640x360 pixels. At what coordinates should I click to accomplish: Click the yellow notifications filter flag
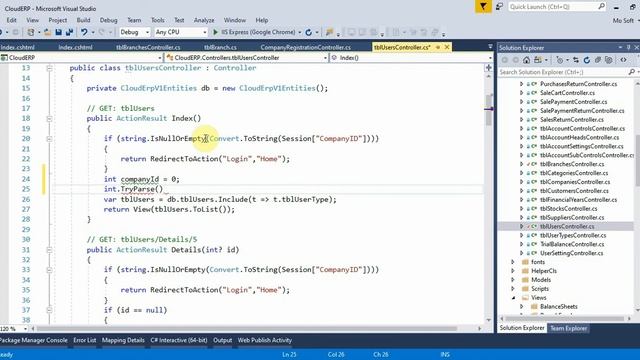(483, 7)
